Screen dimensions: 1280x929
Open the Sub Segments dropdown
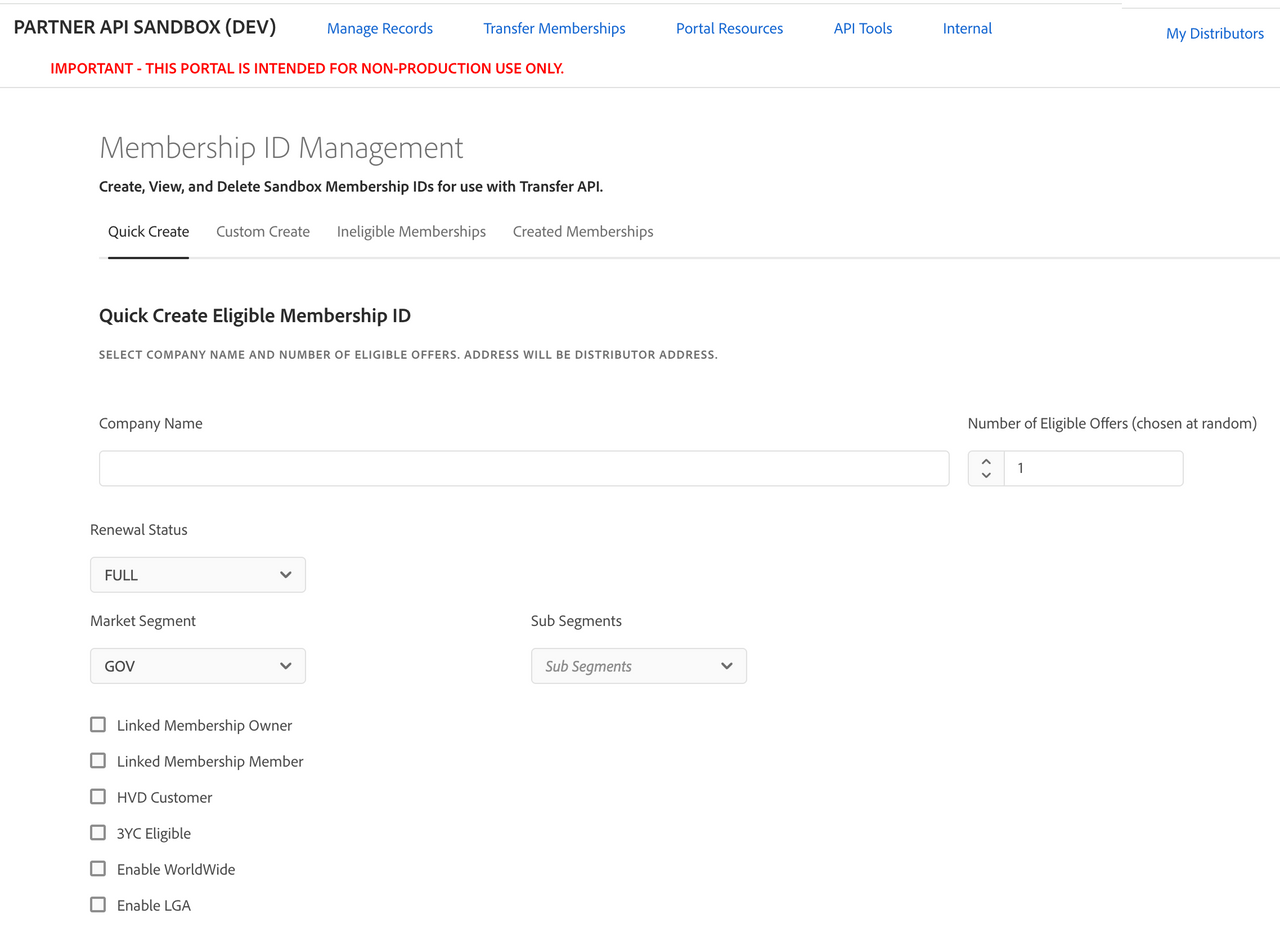point(638,666)
